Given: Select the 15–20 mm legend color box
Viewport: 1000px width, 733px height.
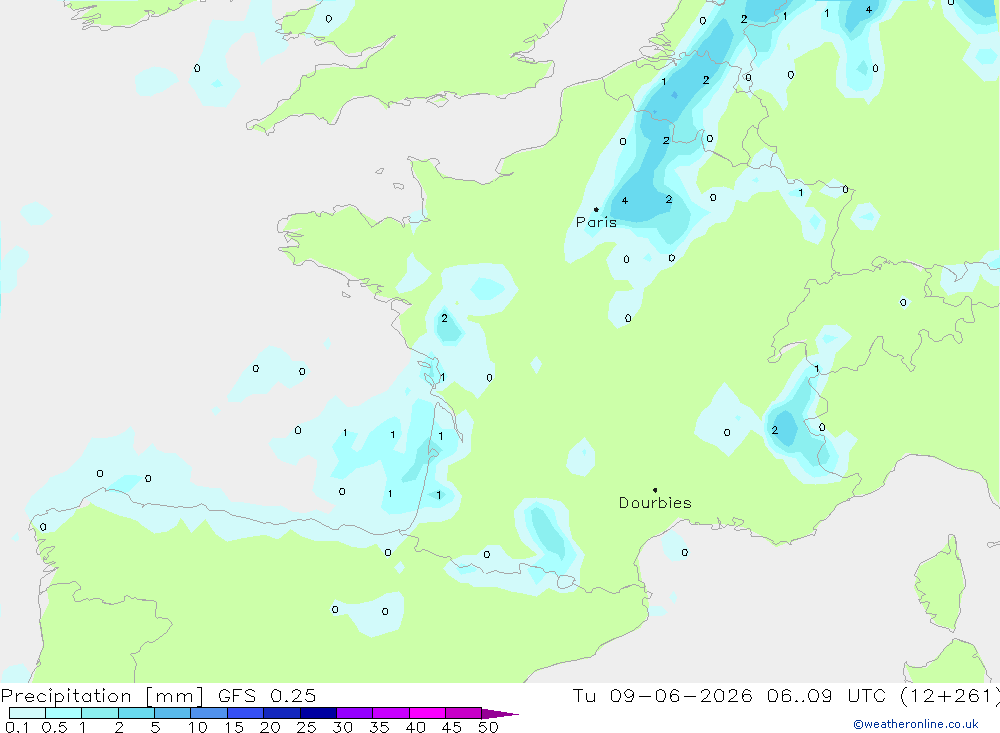Looking at the screenshot, I should point(246,713).
